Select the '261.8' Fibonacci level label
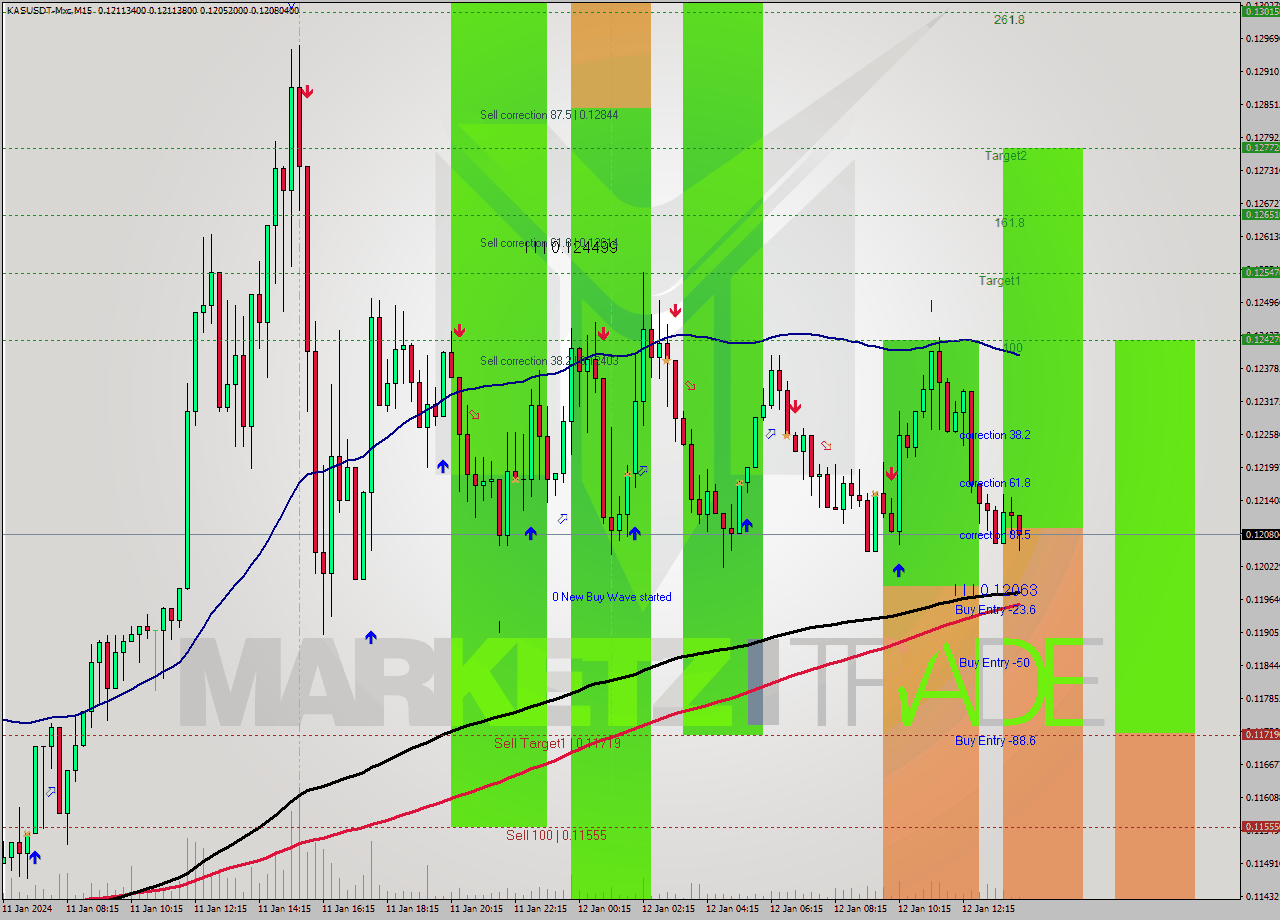 point(1009,20)
